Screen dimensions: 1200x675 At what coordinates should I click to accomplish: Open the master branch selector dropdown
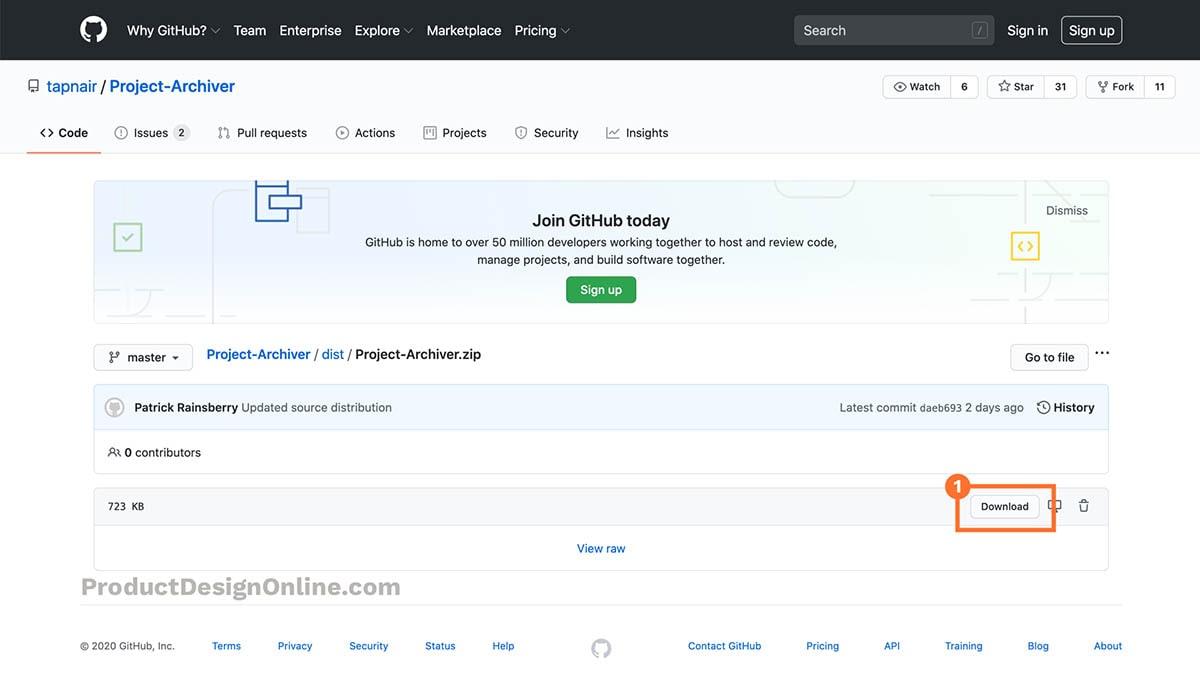click(143, 357)
